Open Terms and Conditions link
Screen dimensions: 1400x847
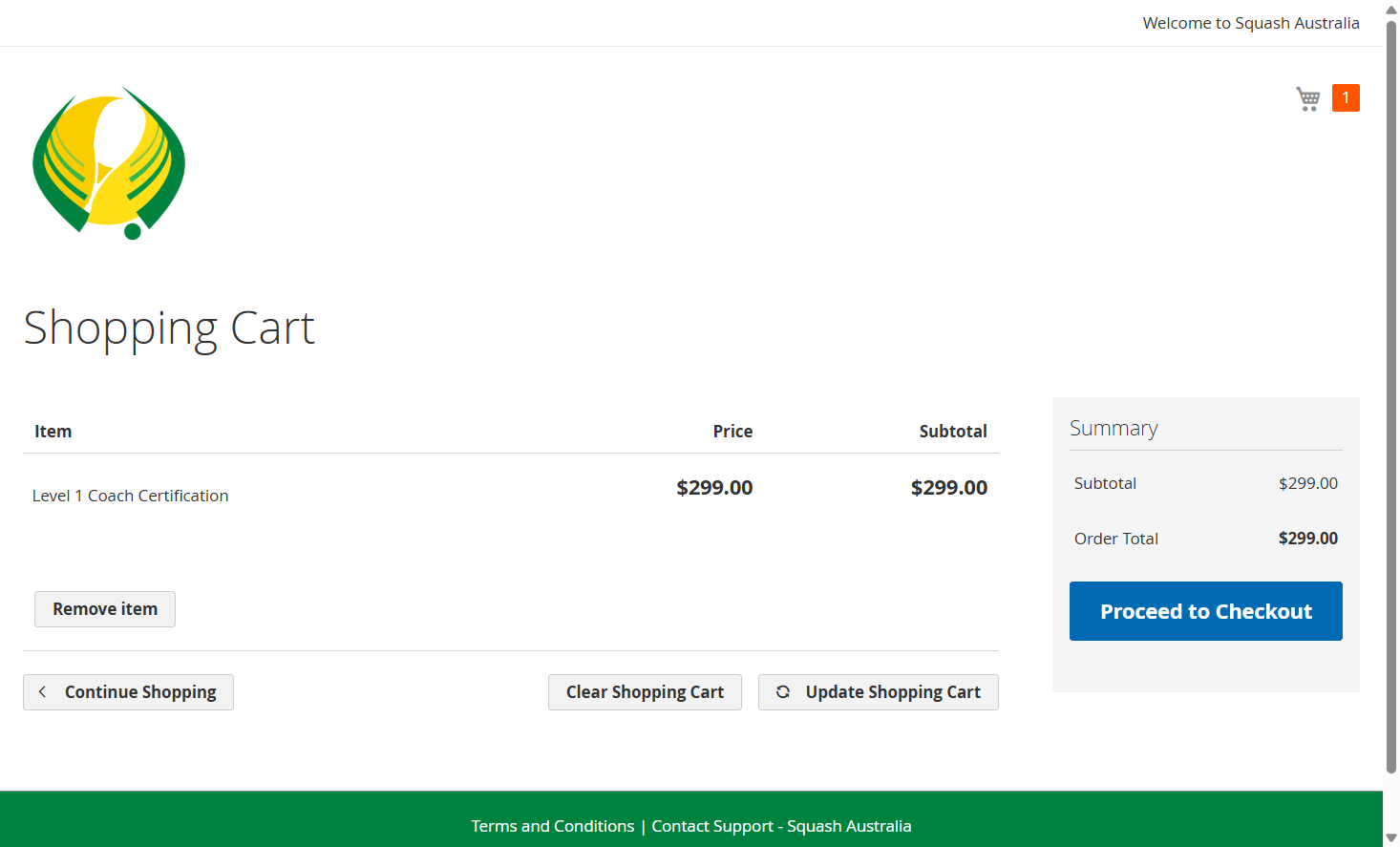pyautogui.click(x=553, y=826)
